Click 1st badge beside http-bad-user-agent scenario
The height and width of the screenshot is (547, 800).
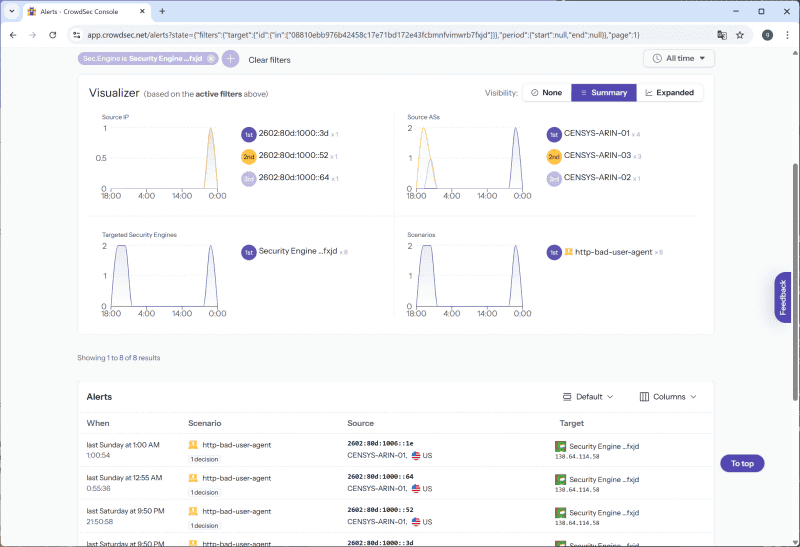point(554,253)
